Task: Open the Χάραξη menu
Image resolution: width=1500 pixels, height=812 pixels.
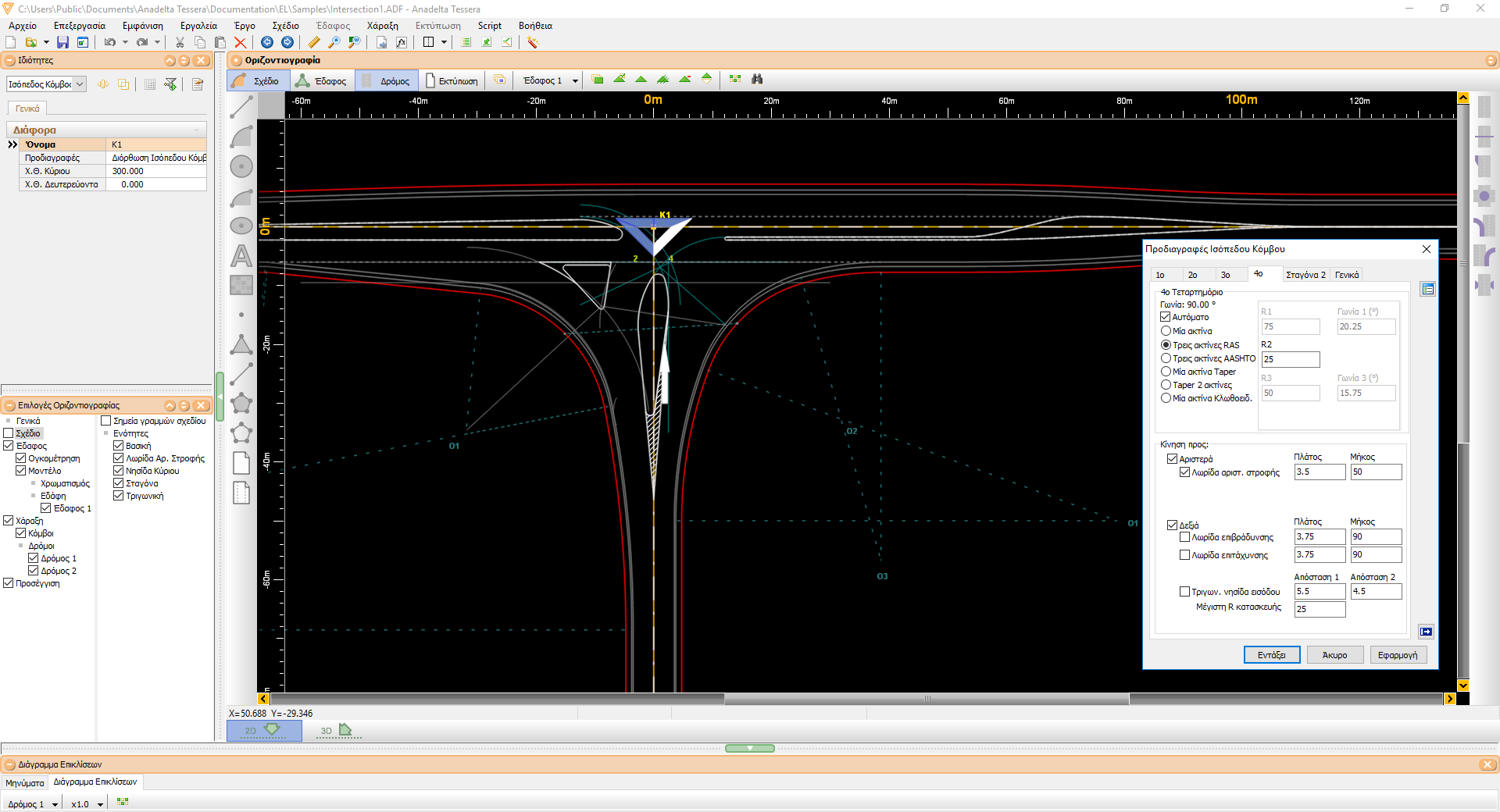Action: pos(382,26)
